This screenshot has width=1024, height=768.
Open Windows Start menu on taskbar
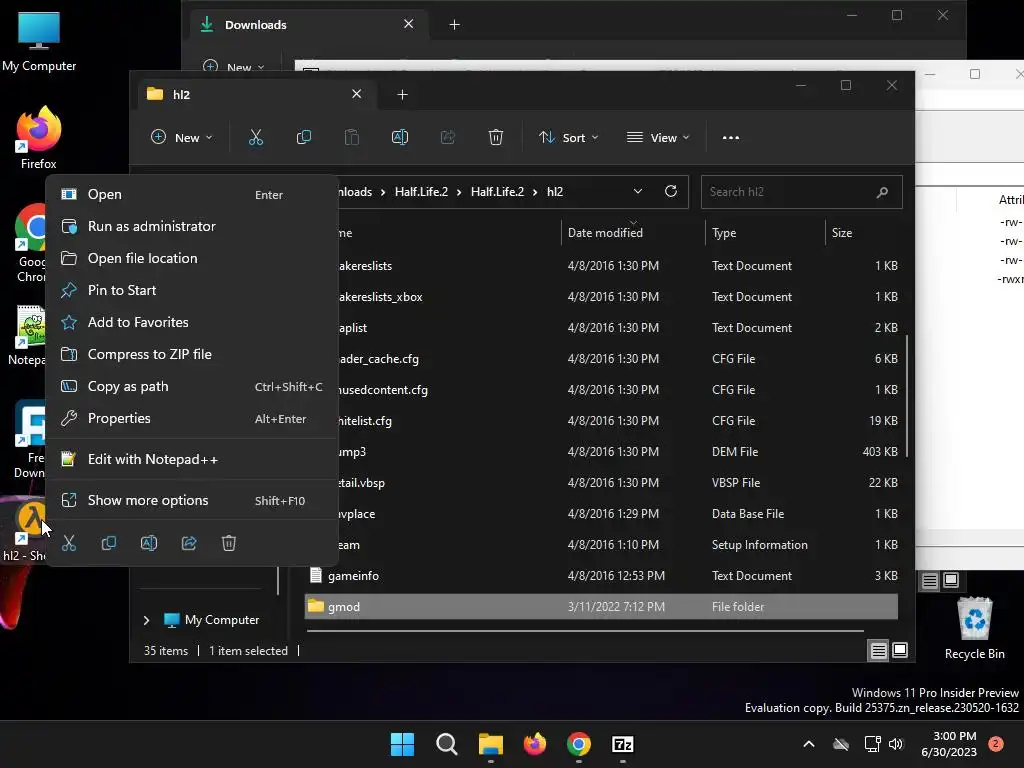point(402,744)
